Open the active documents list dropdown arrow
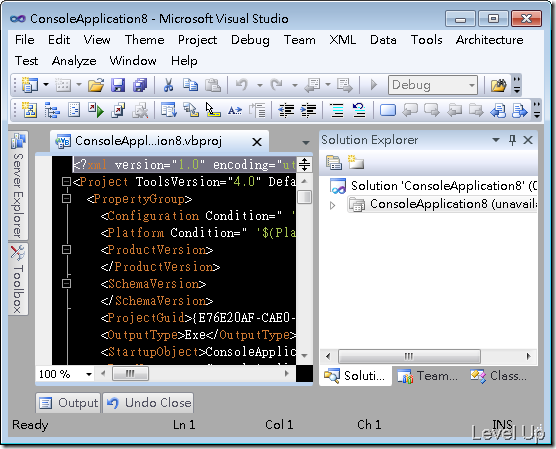Screen dimensions: 556x449 (305, 143)
